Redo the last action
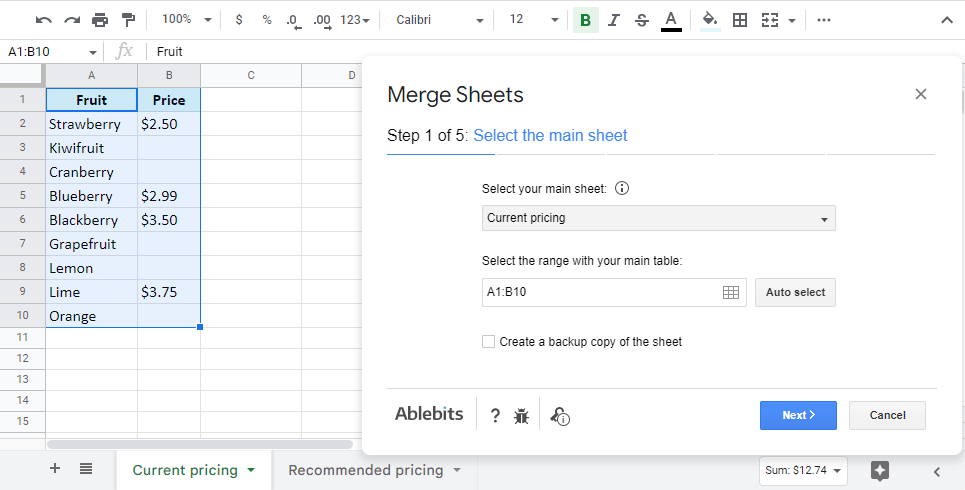 [x=72, y=20]
